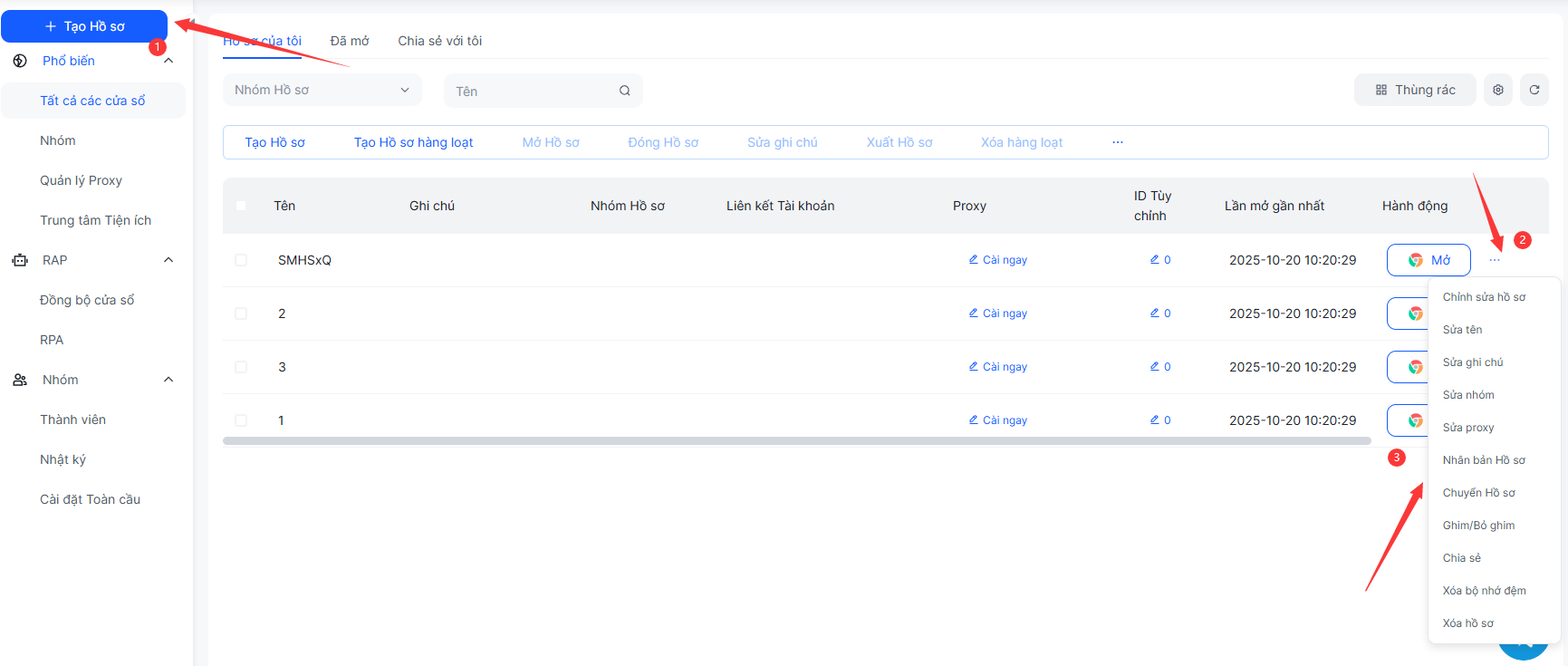The width and height of the screenshot is (1568, 666).
Task: Switch to the Đã mở tab
Action: [x=350, y=41]
